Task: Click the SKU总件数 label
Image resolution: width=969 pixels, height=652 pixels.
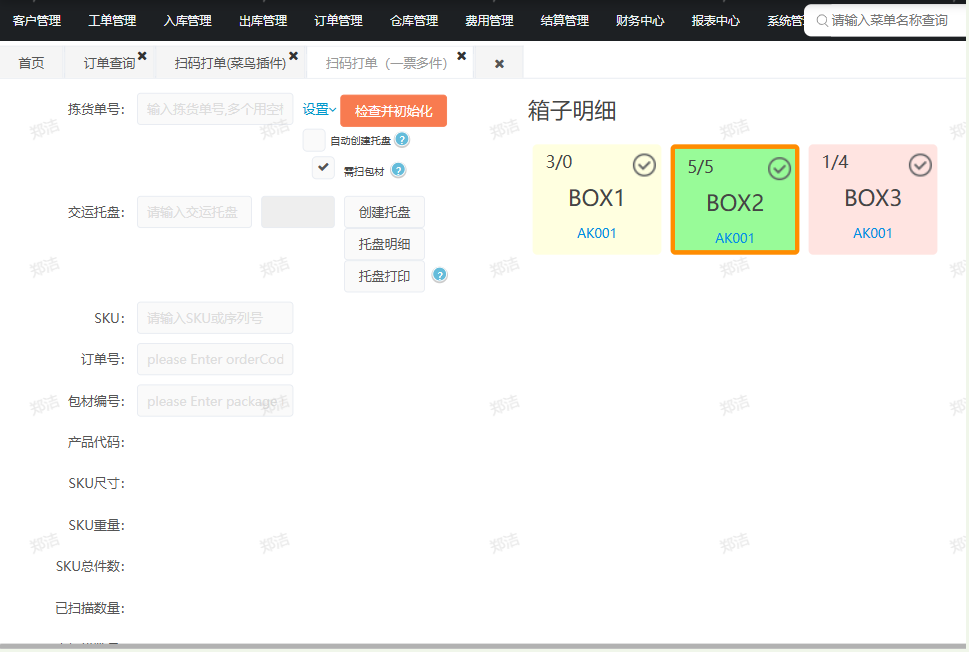Action: (90, 566)
